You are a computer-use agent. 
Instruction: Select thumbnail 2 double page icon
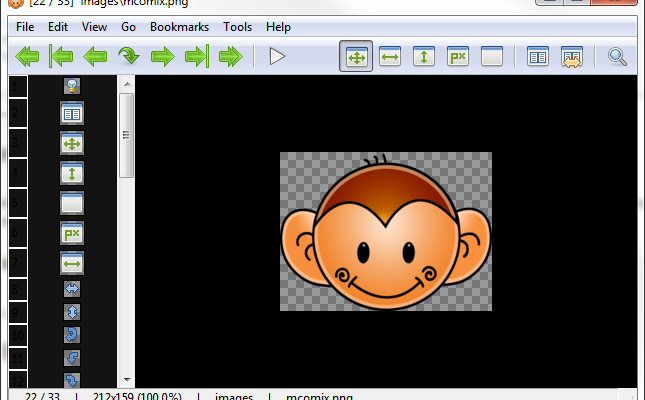point(72,113)
